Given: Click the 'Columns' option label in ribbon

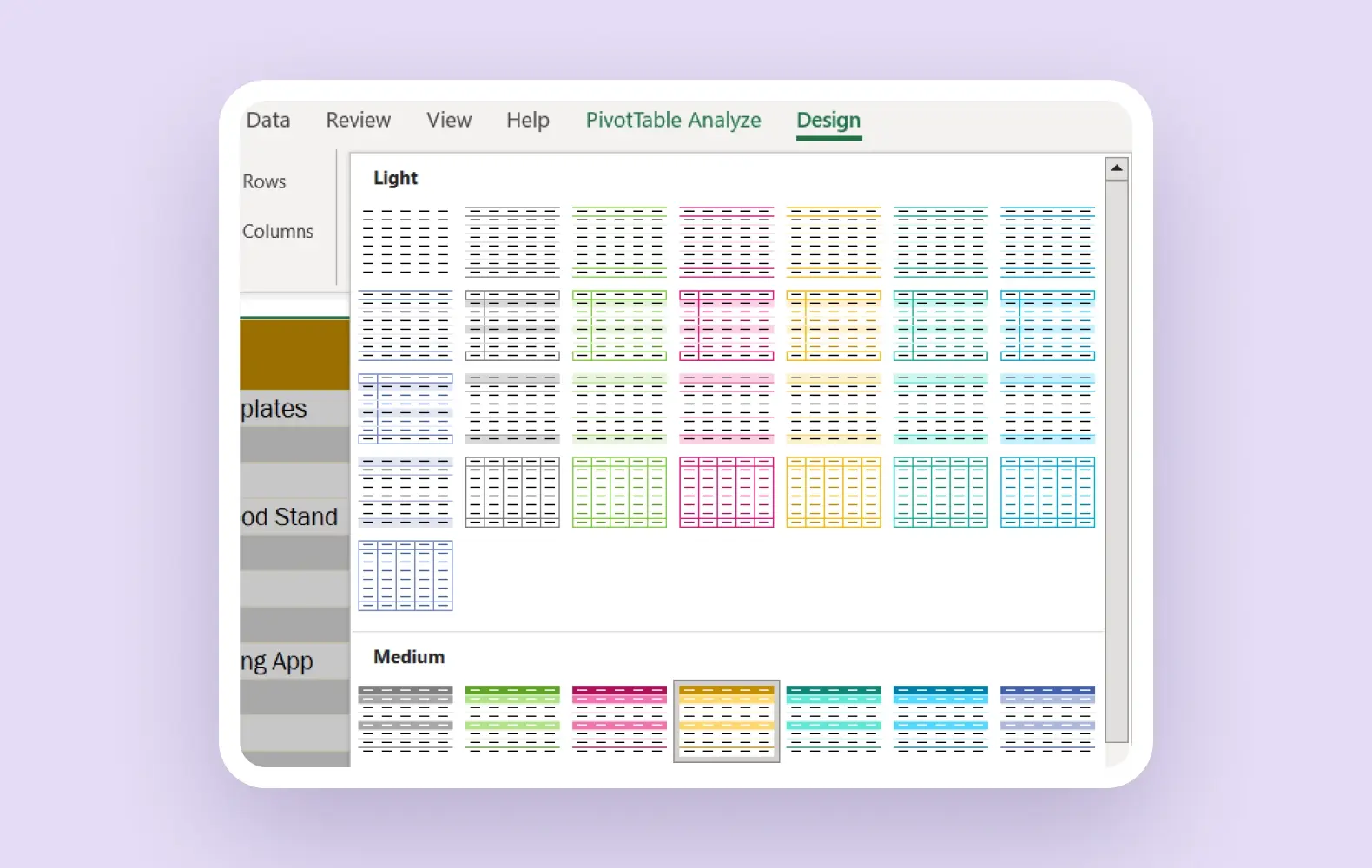Looking at the screenshot, I should pyautogui.click(x=278, y=231).
